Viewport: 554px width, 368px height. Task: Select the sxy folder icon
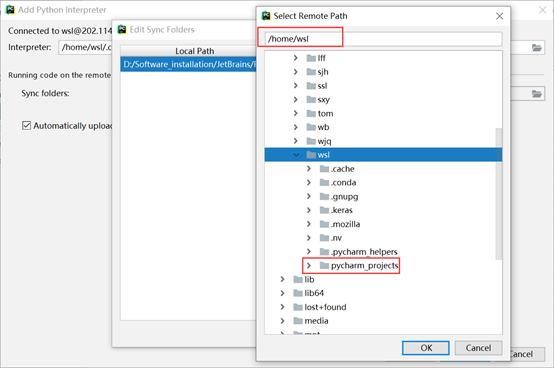click(x=311, y=100)
